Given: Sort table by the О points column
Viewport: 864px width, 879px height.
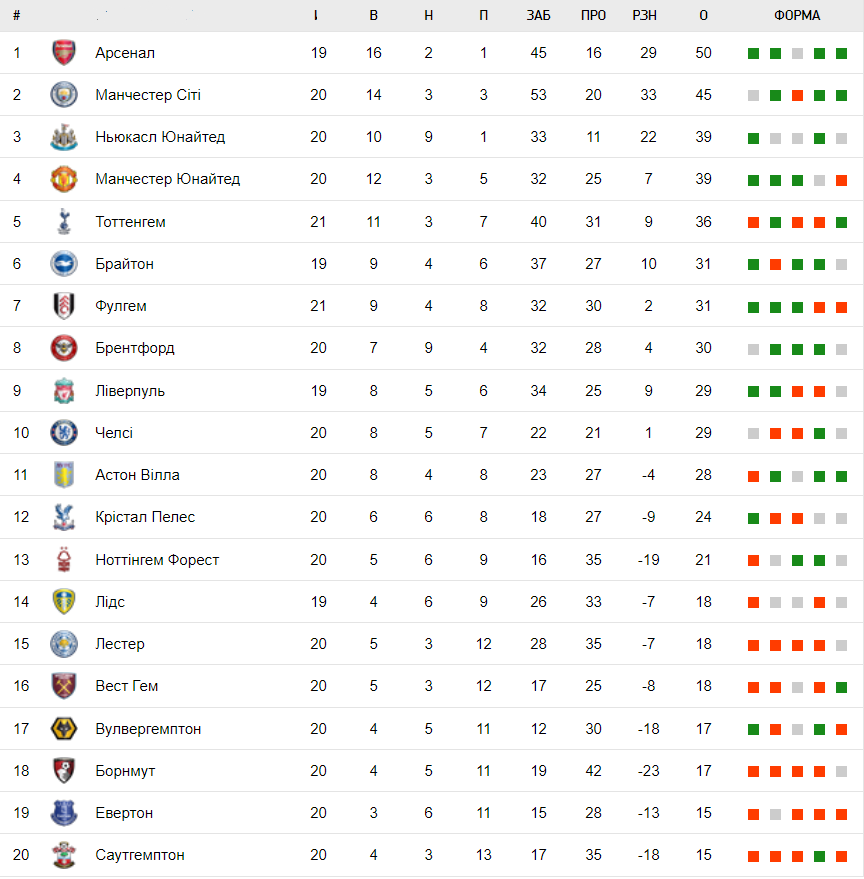Looking at the screenshot, I should tap(703, 16).
